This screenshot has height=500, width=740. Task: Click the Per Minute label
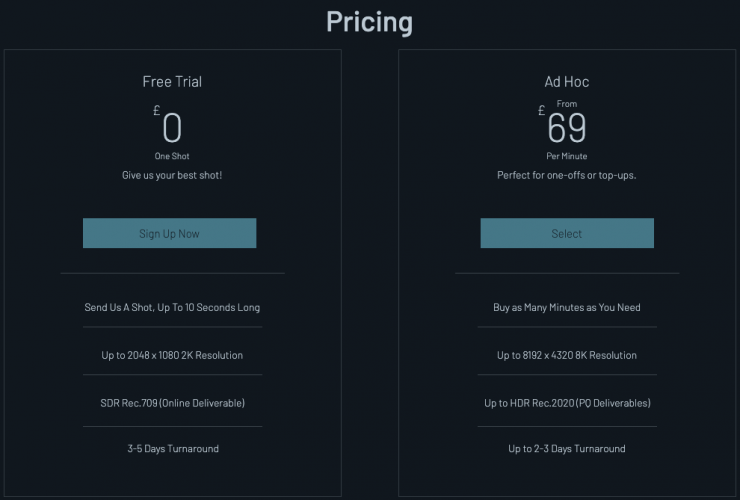coord(567,156)
